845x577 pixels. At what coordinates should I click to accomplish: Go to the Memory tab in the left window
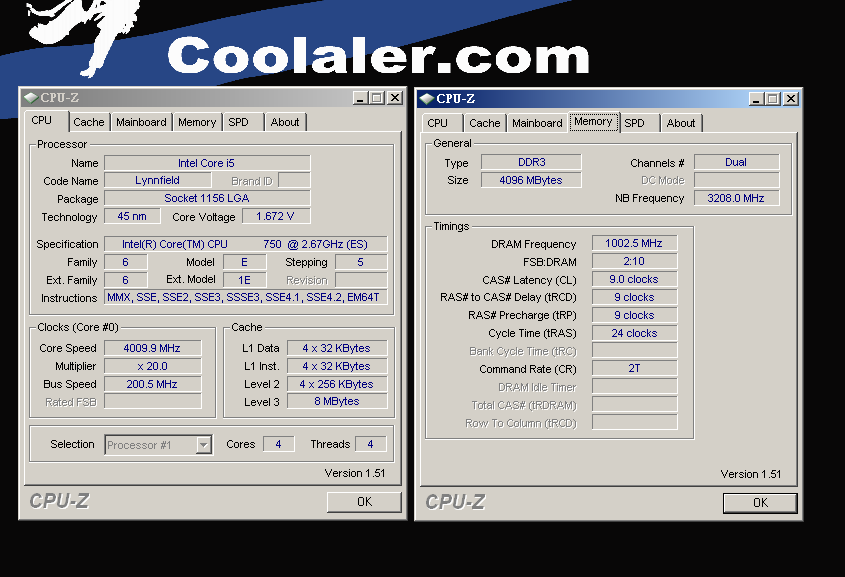pos(197,122)
